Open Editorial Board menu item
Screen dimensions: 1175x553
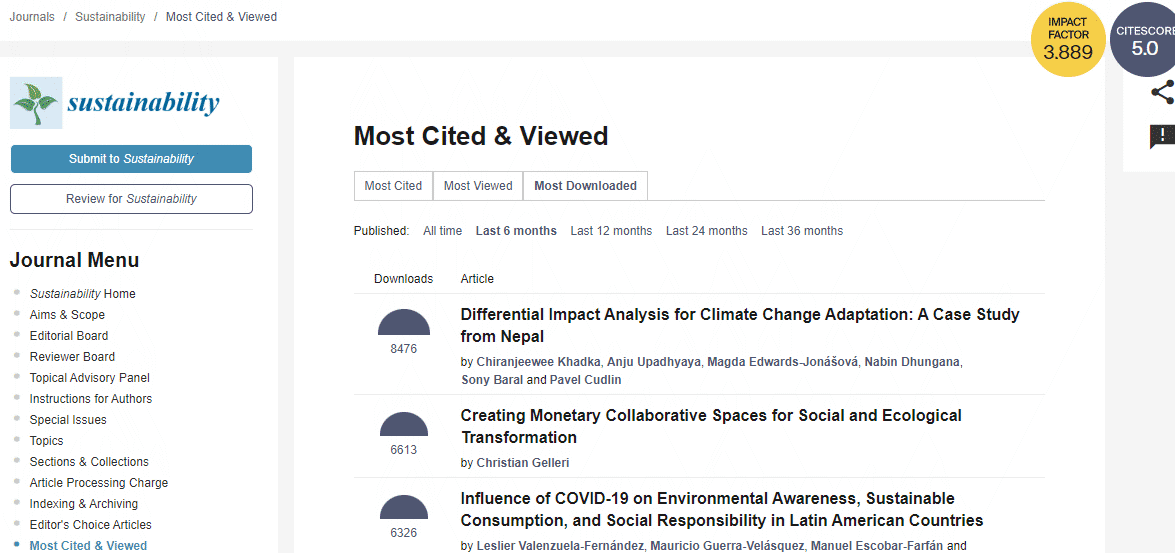tap(69, 336)
